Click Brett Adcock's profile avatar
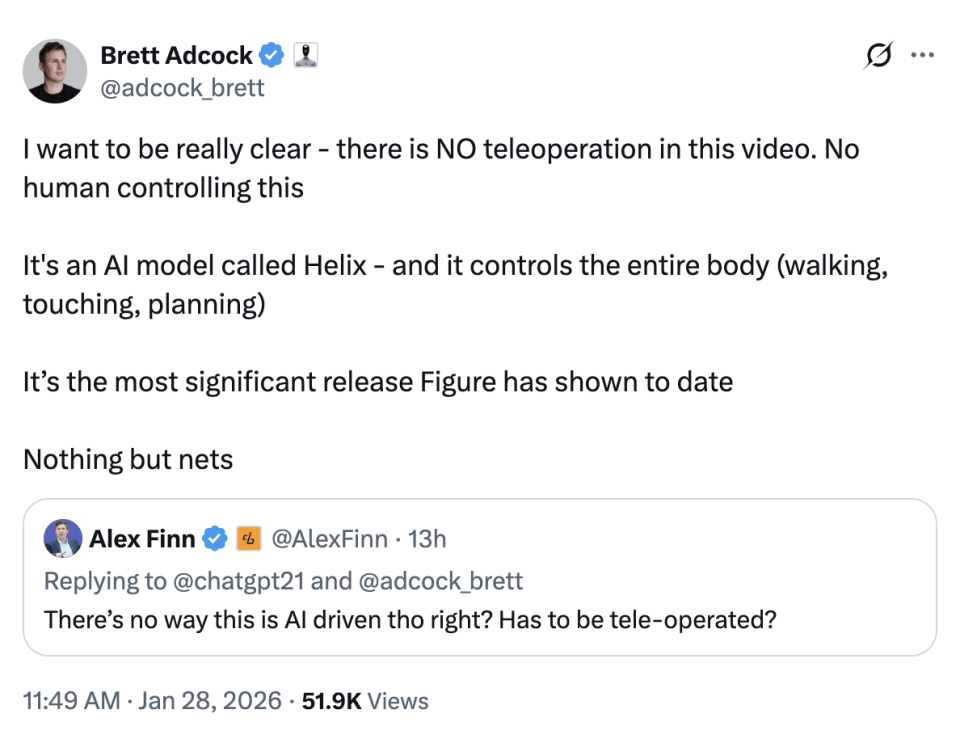 56,72
